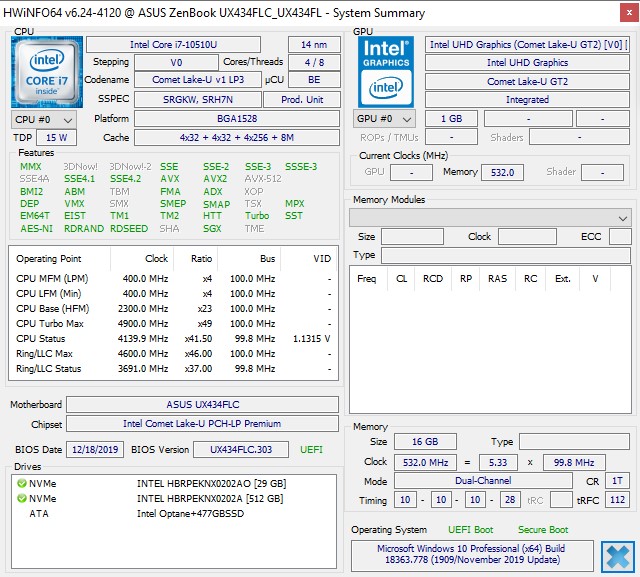Click the Operating Point column header
The height and width of the screenshot is (577, 640).
60,259
